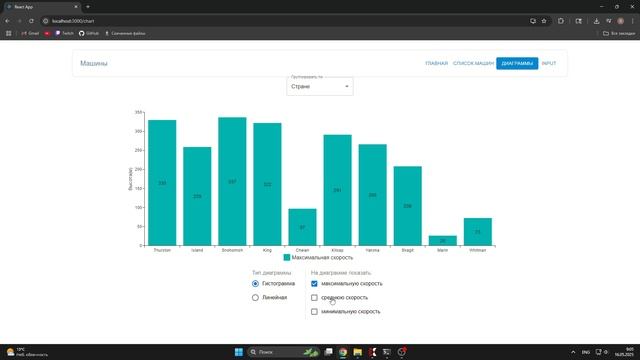
Task: Open the group-by Стране dropdown
Action: (x=320, y=87)
